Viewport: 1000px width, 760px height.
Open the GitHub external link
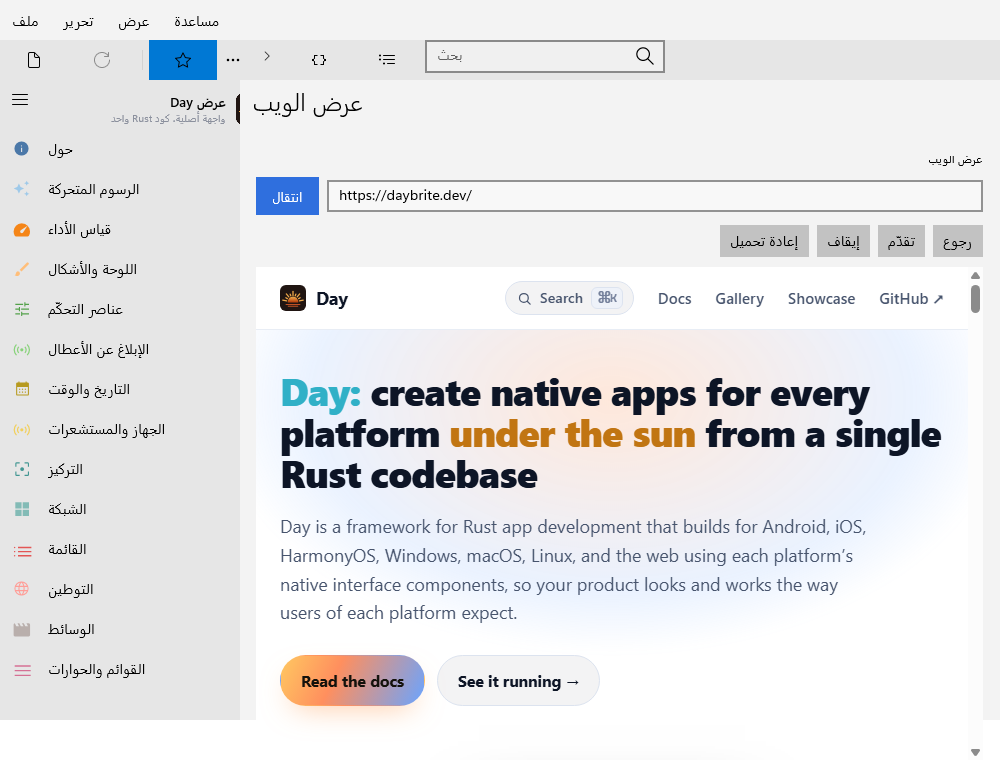pyautogui.click(x=911, y=298)
